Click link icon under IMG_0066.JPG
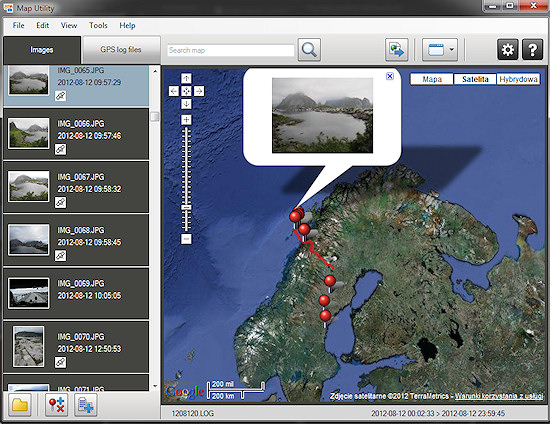550x424 pixels. (60, 149)
